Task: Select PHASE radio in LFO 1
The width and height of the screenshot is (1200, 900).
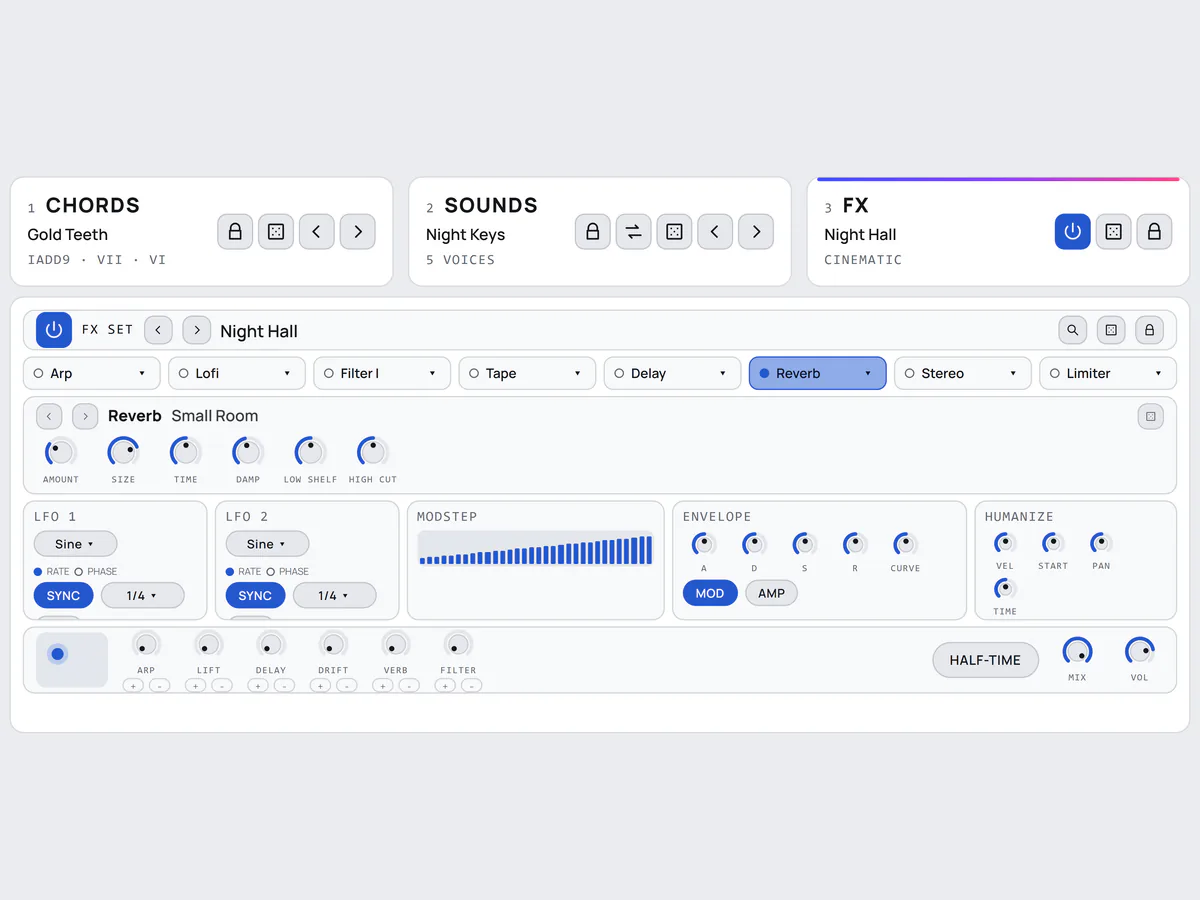Action: 79,572
